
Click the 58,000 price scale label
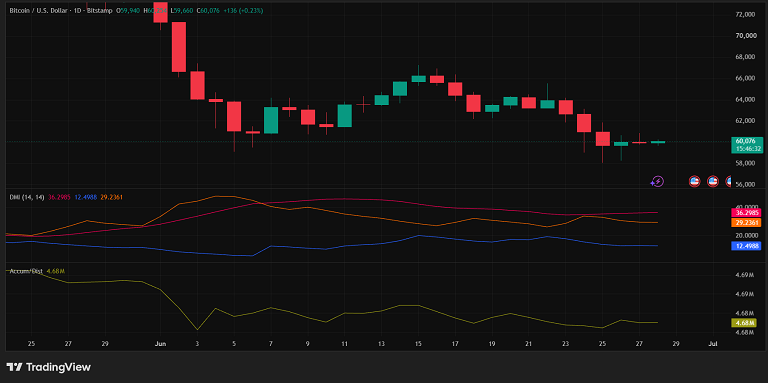pos(744,164)
